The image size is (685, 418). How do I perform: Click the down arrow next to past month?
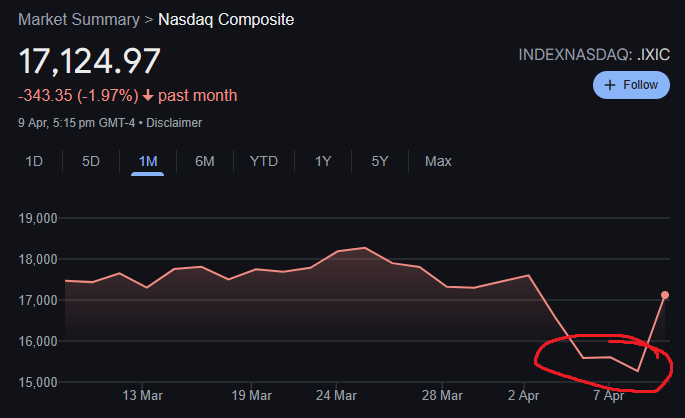click(x=148, y=96)
